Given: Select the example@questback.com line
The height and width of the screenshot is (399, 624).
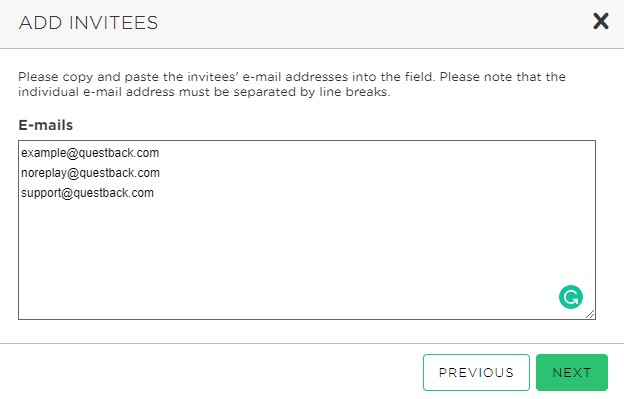Looking at the screenshot, I should [x=90, y=153].
